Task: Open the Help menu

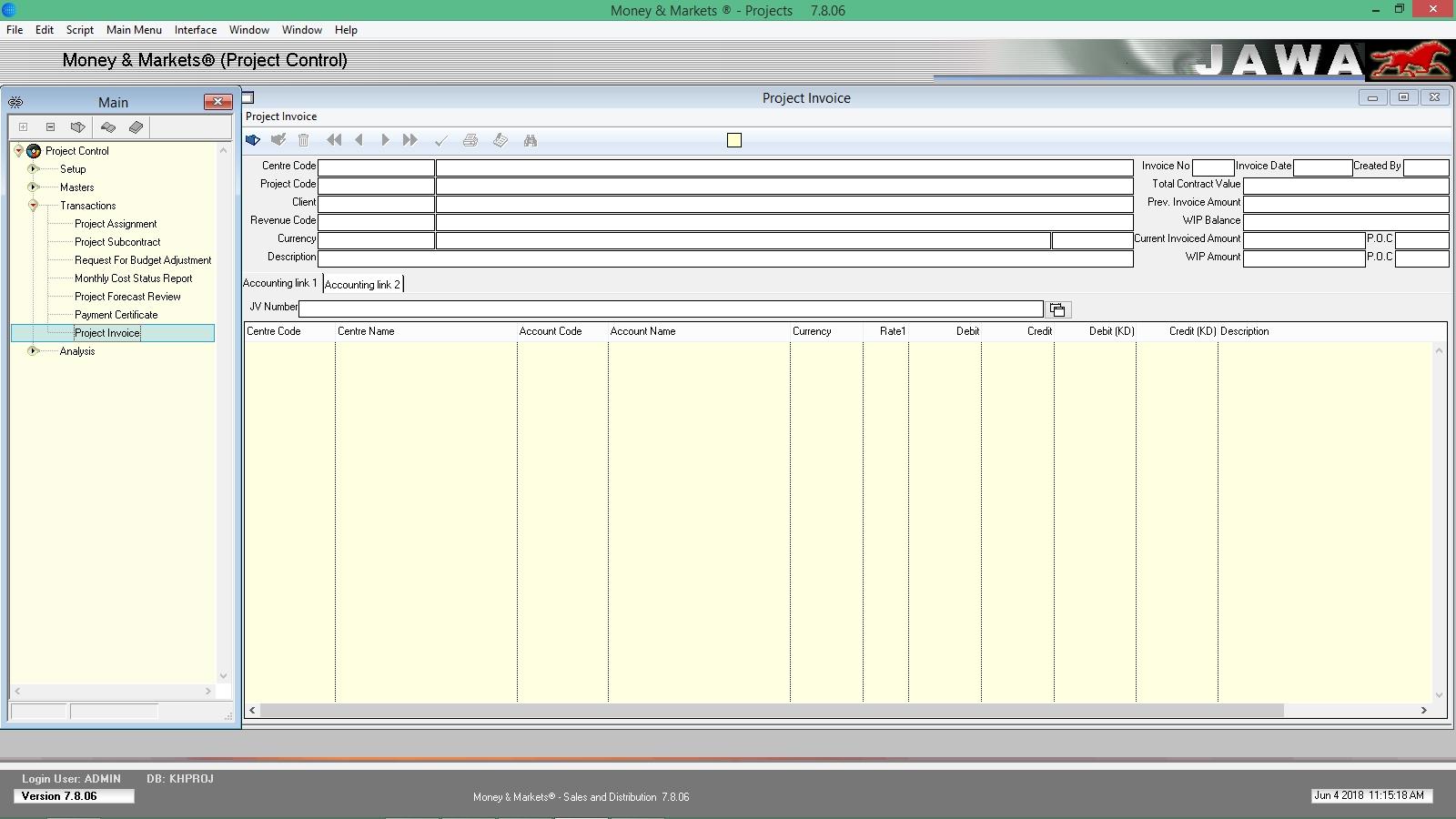Action: point(346,30)
